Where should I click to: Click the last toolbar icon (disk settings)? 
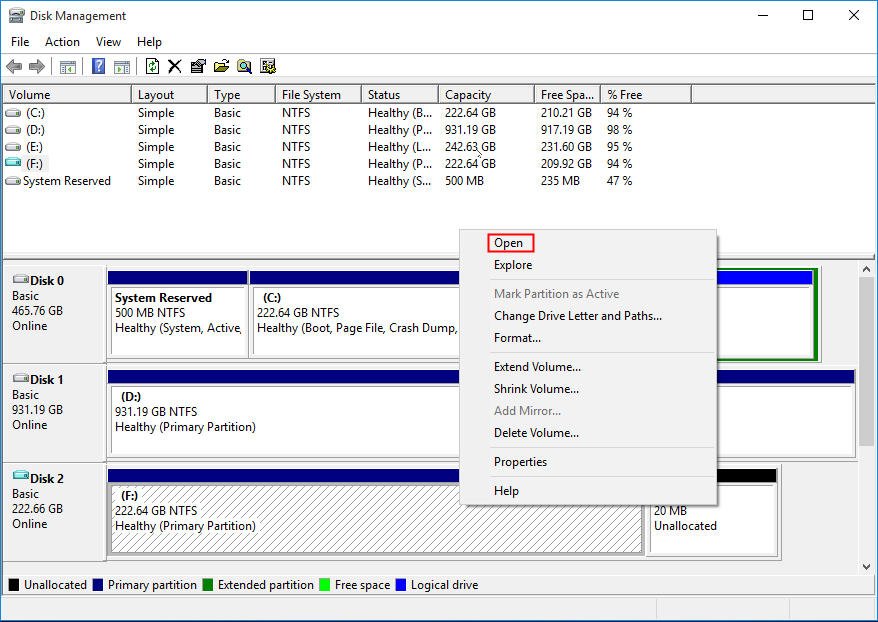pos(267,67)
